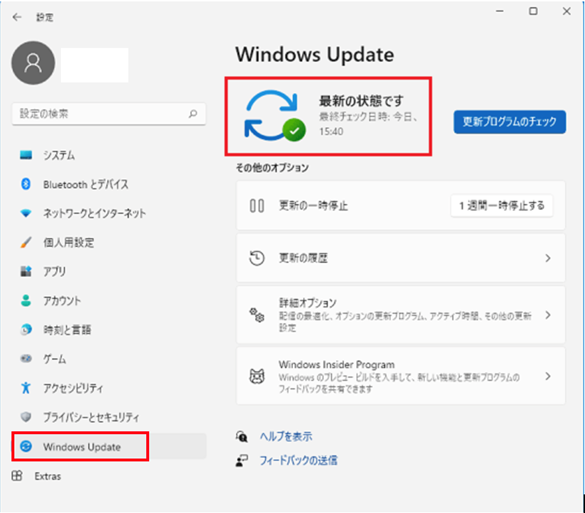Image resolution: width=585 pixels, height=513 pixels.
Task: Open アクセシビリティ settings page
Action: (x=73, y=388)
